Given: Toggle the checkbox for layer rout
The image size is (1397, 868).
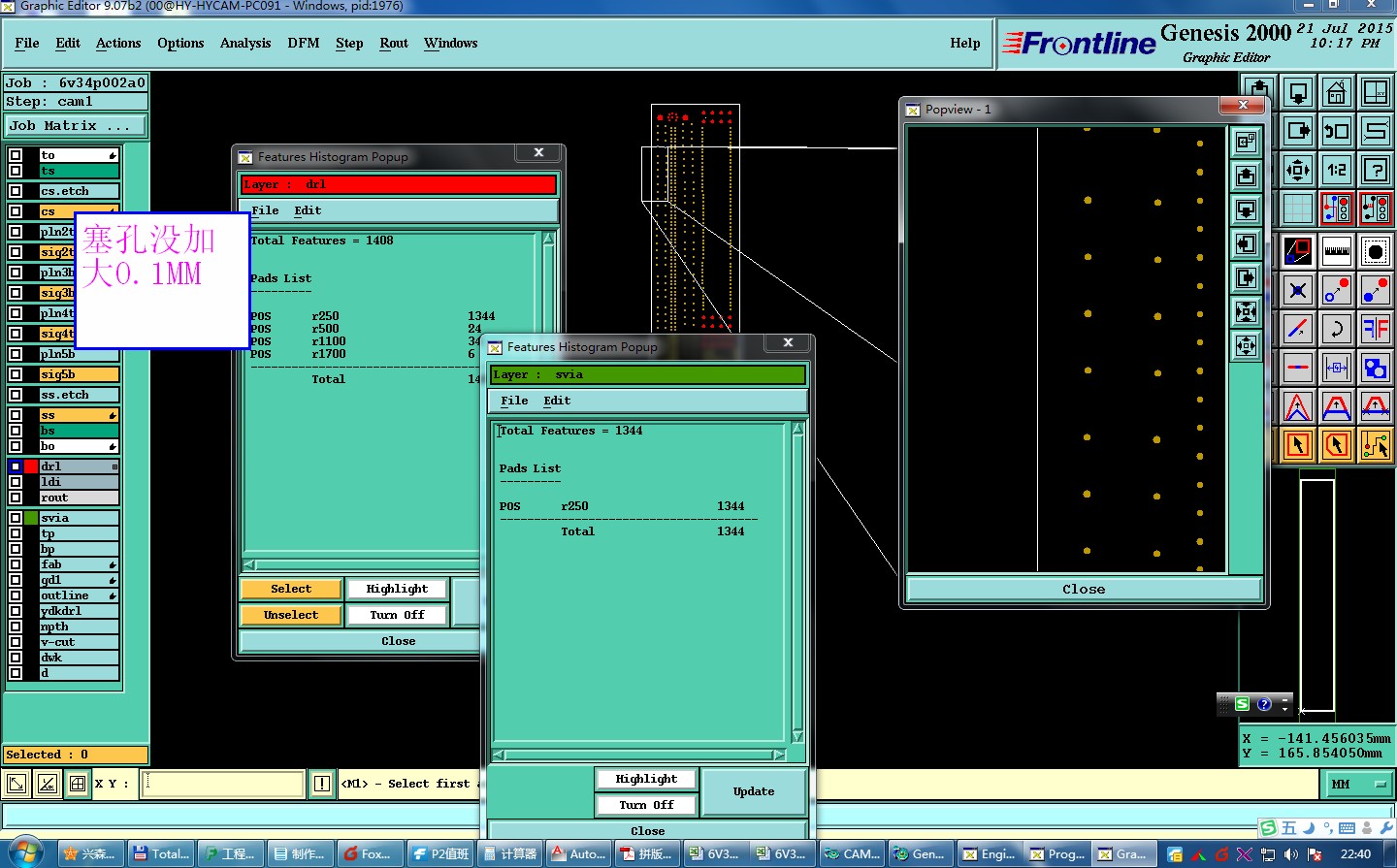Looking at the screenshot, I should point(16,498).
